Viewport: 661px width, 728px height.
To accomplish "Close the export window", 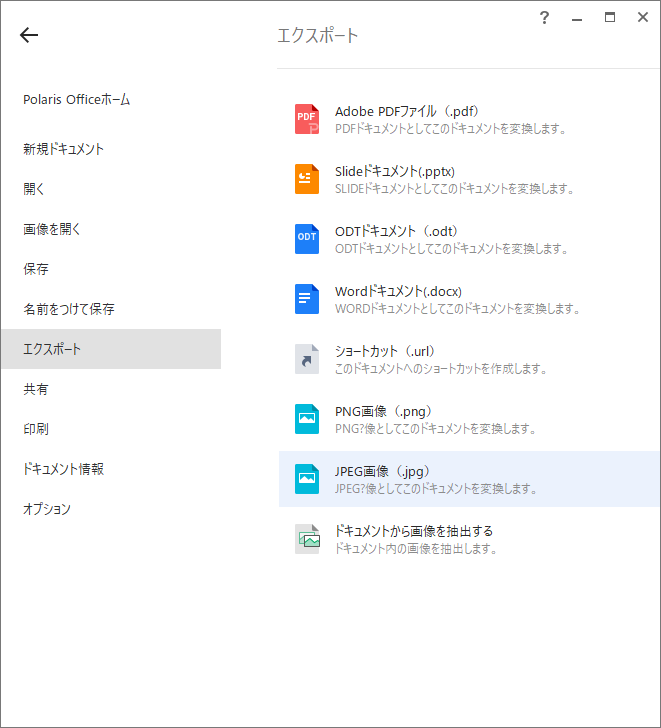I will (x=643, y=17).
